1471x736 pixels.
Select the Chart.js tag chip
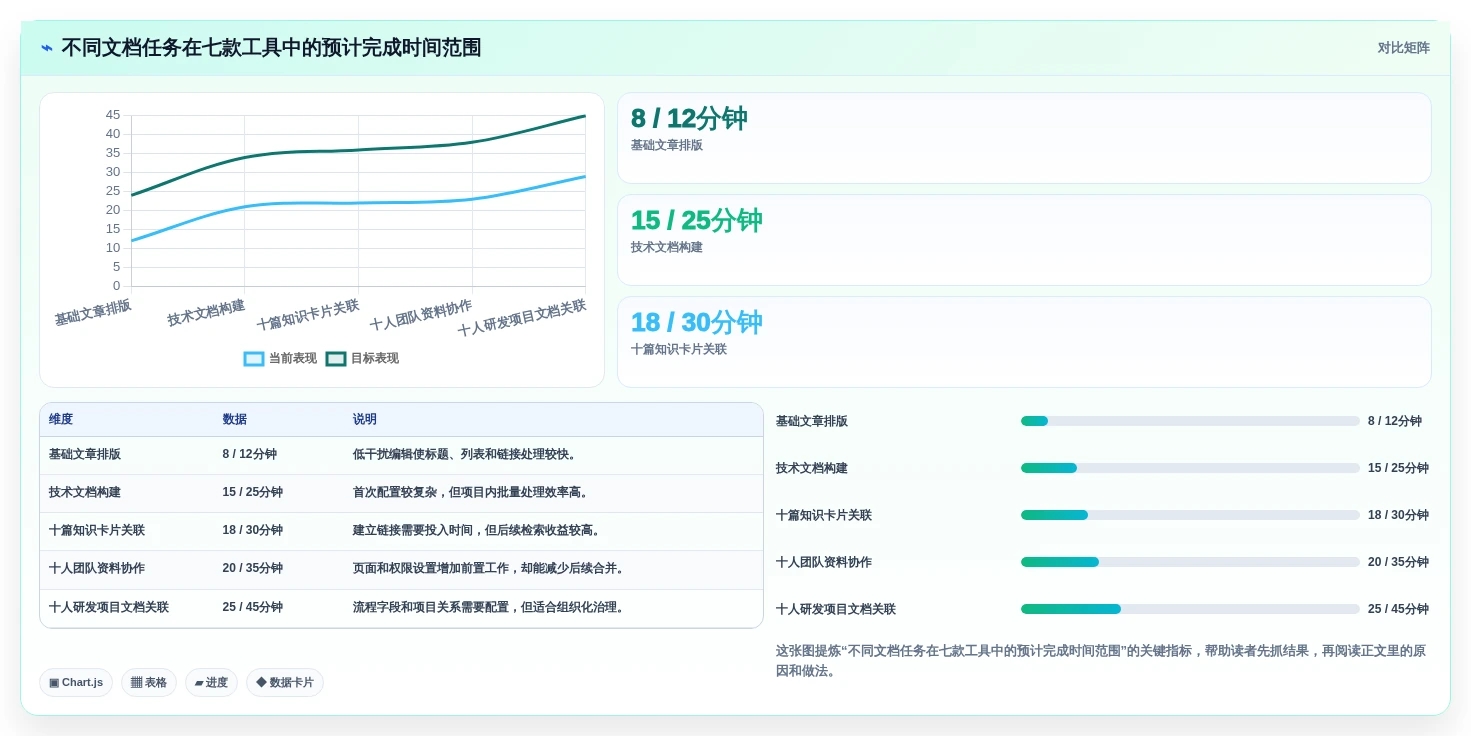coord(76,682)
